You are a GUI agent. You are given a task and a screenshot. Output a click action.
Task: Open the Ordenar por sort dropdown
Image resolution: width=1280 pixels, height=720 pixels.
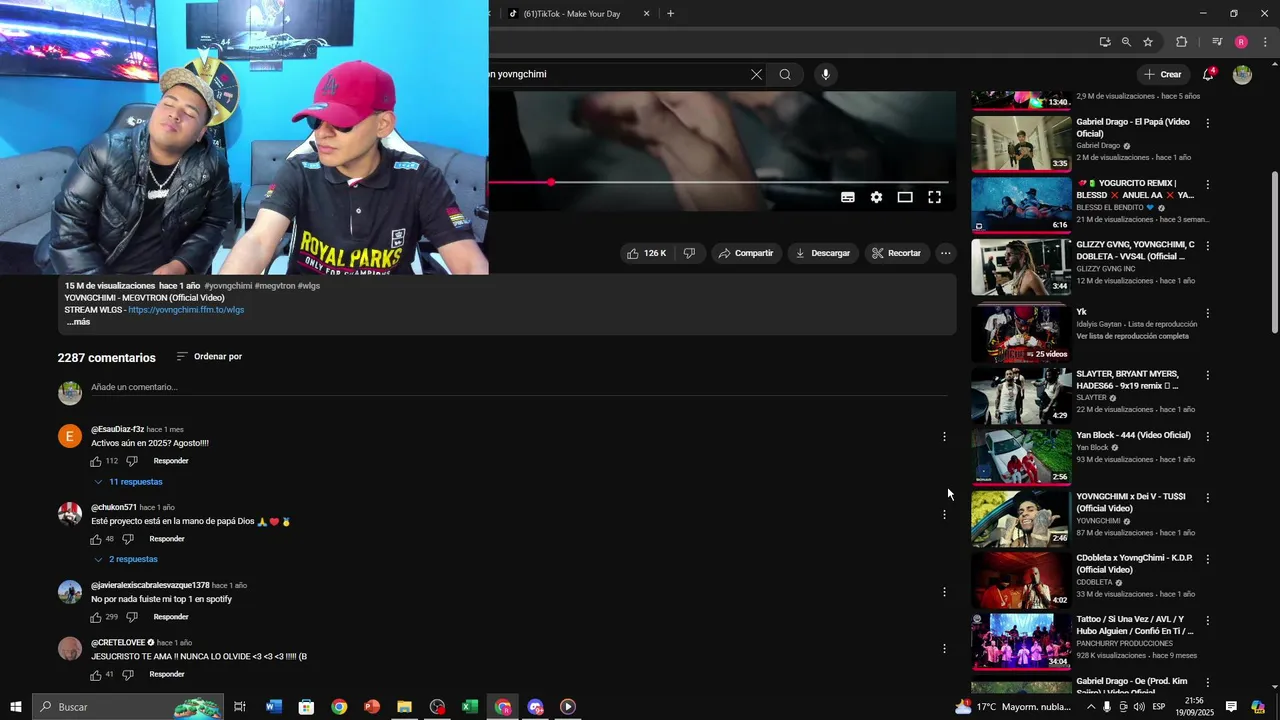[x=209, y=357]
